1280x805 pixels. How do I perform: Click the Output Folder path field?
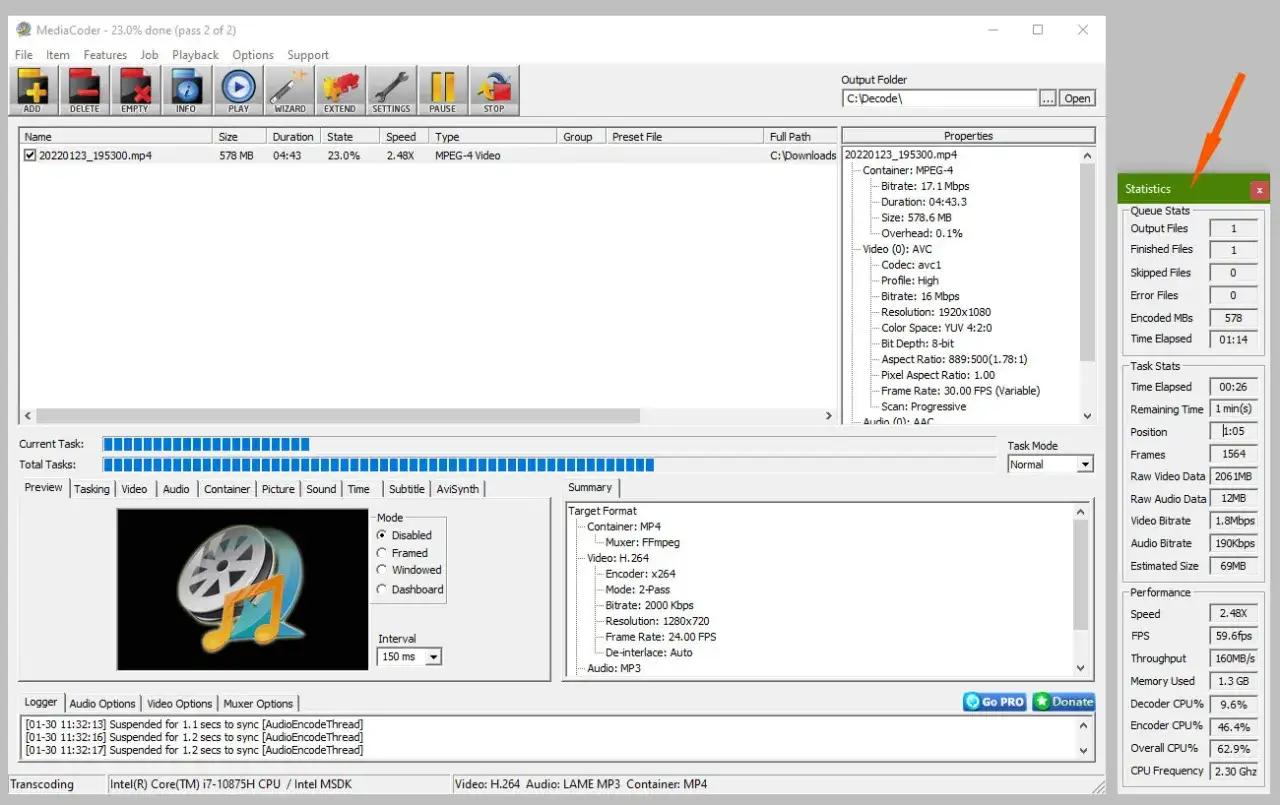pyautogui.click(x=940, y=98)
